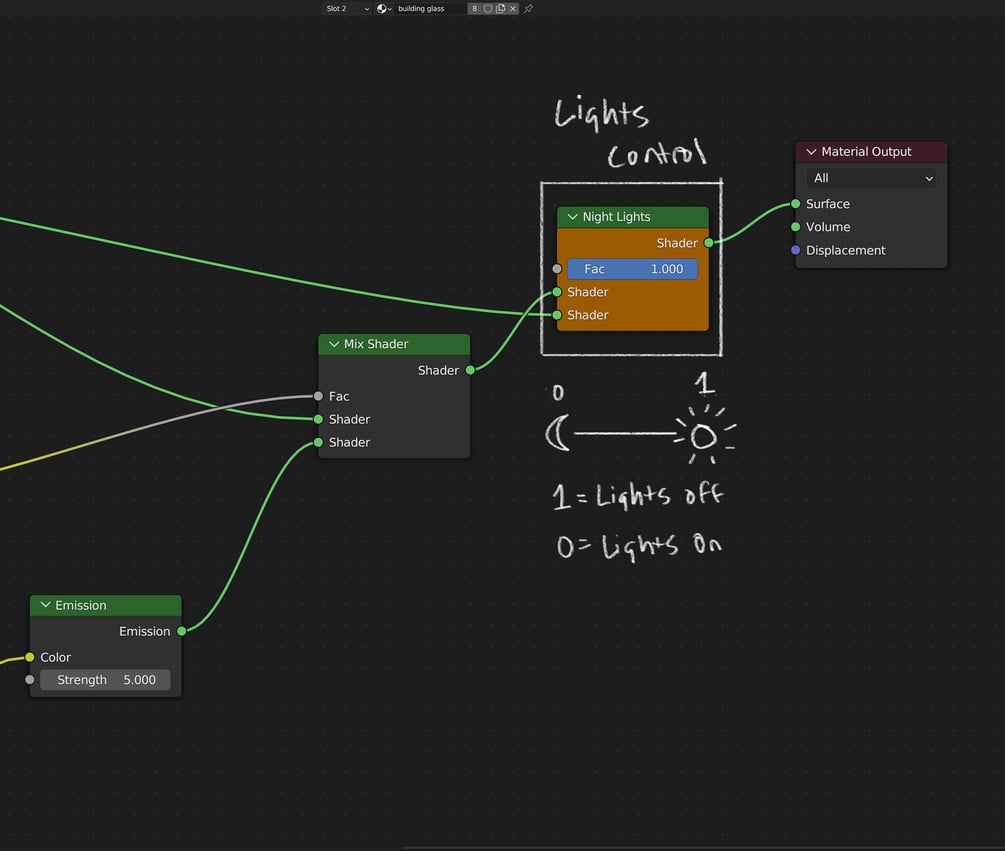The height and width of the screenshot is (851, 1005).
Task: Click the Displacement input socket
Action: point(795,250)
